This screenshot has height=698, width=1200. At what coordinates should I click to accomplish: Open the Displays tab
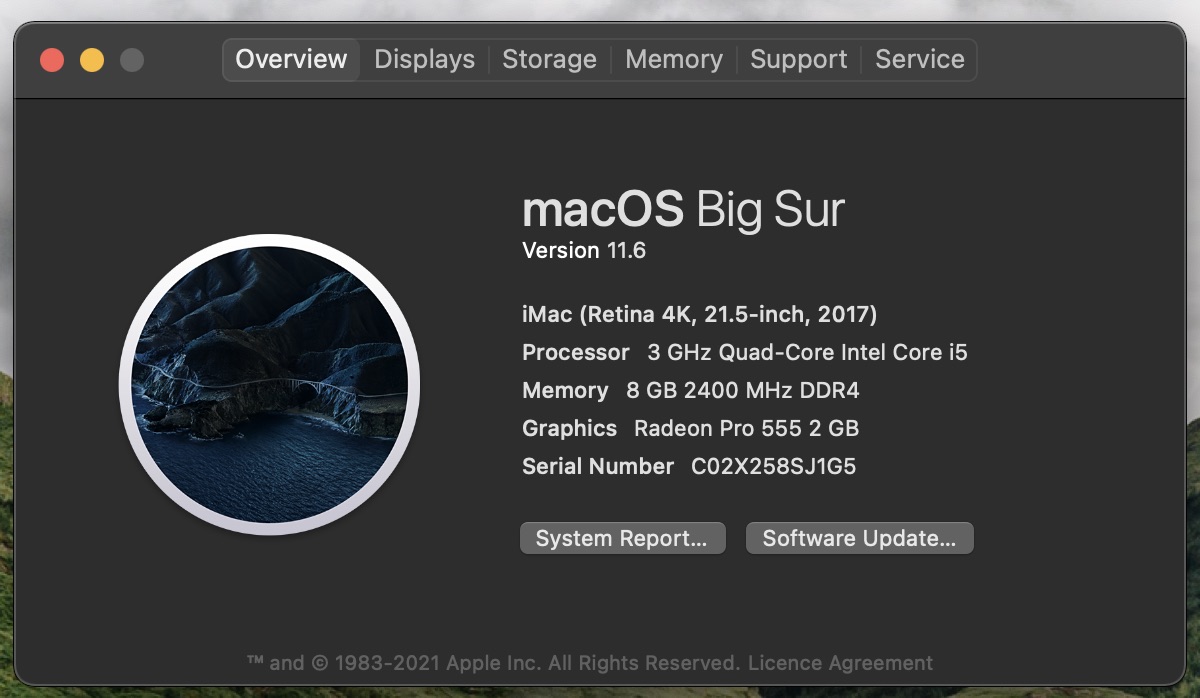[424, 60]
